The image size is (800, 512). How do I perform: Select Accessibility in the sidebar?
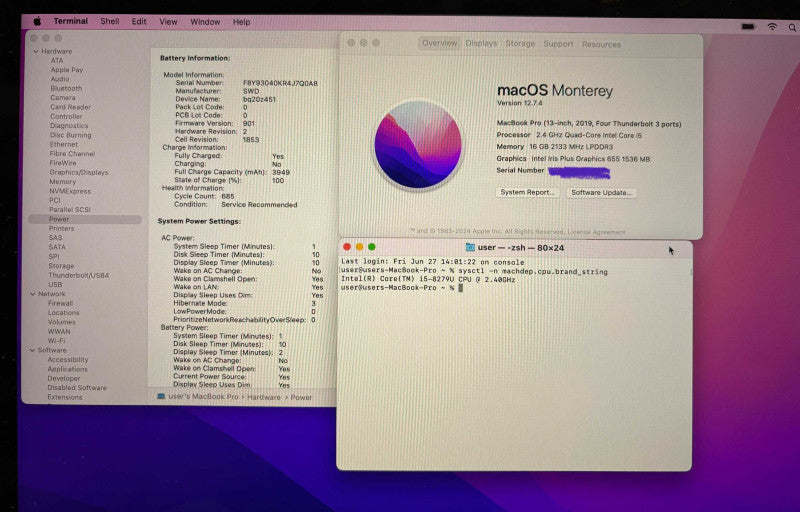click(68, 360)
